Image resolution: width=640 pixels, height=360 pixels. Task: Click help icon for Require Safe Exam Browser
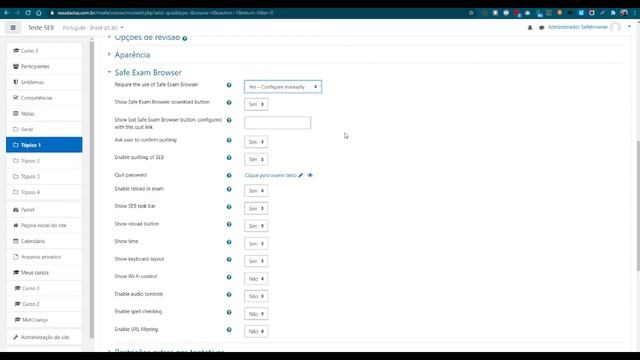229,85
